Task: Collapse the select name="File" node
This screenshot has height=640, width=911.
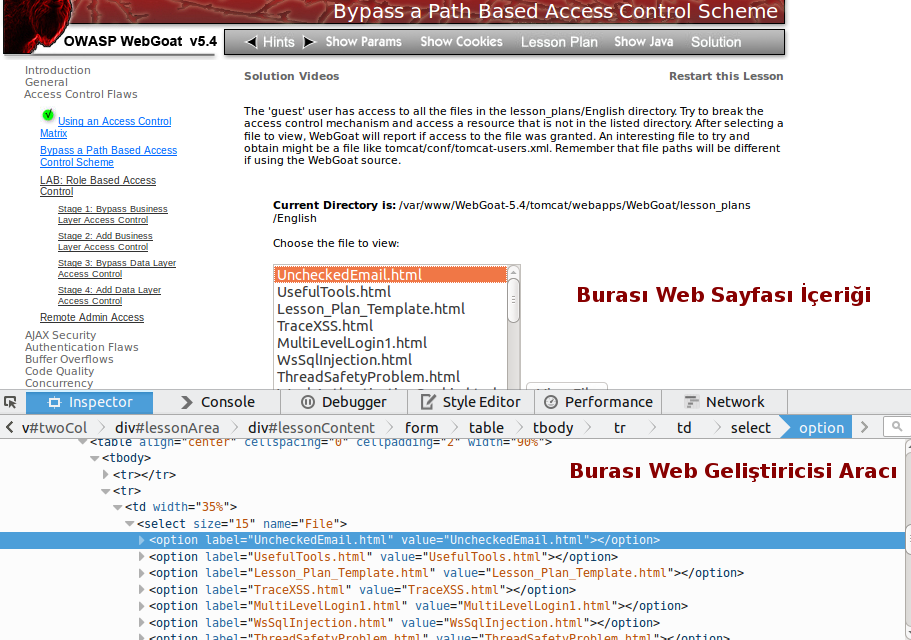Action: 130,524
